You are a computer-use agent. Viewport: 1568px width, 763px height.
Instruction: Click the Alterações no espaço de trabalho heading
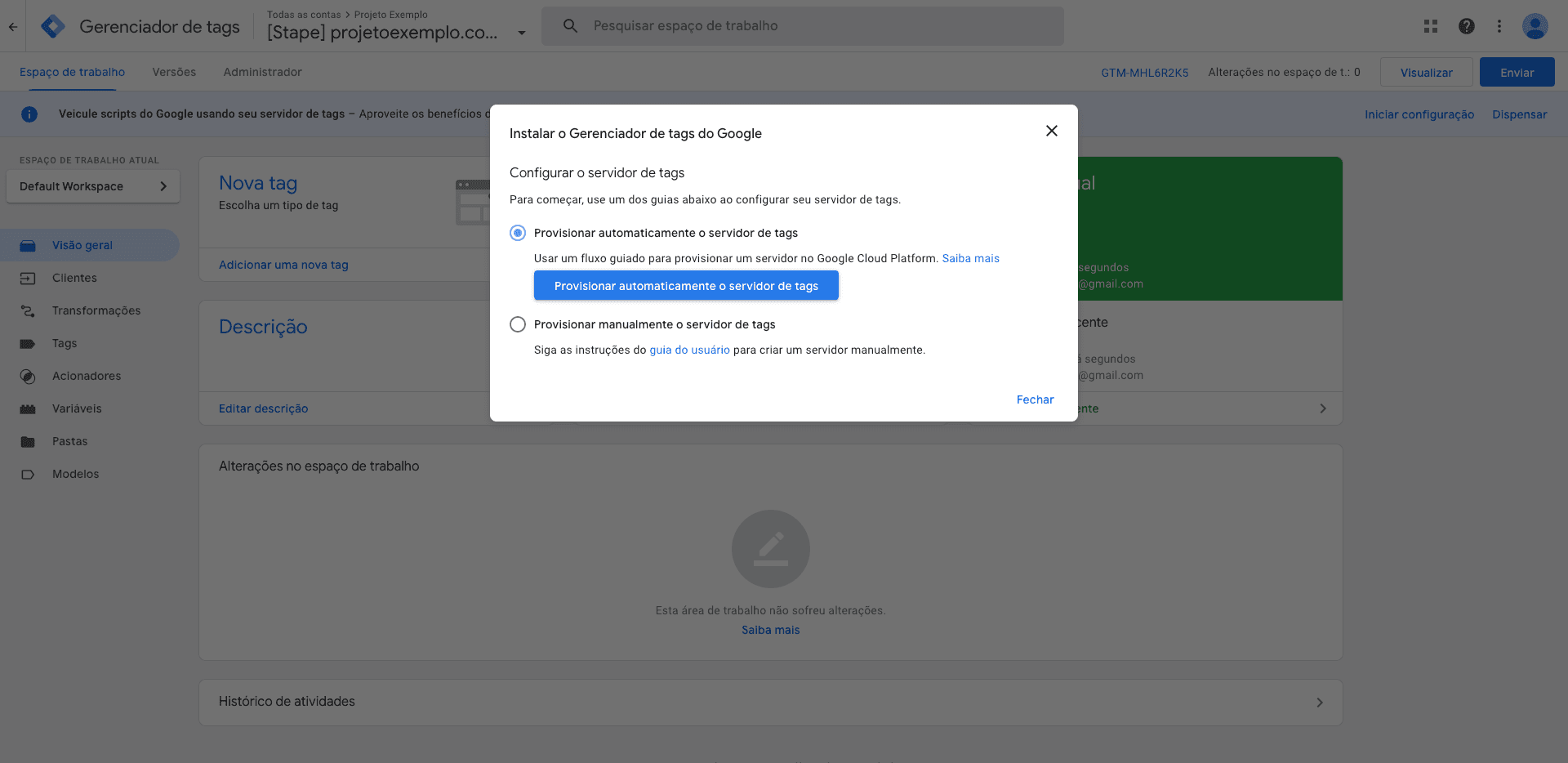pos(318,466)
